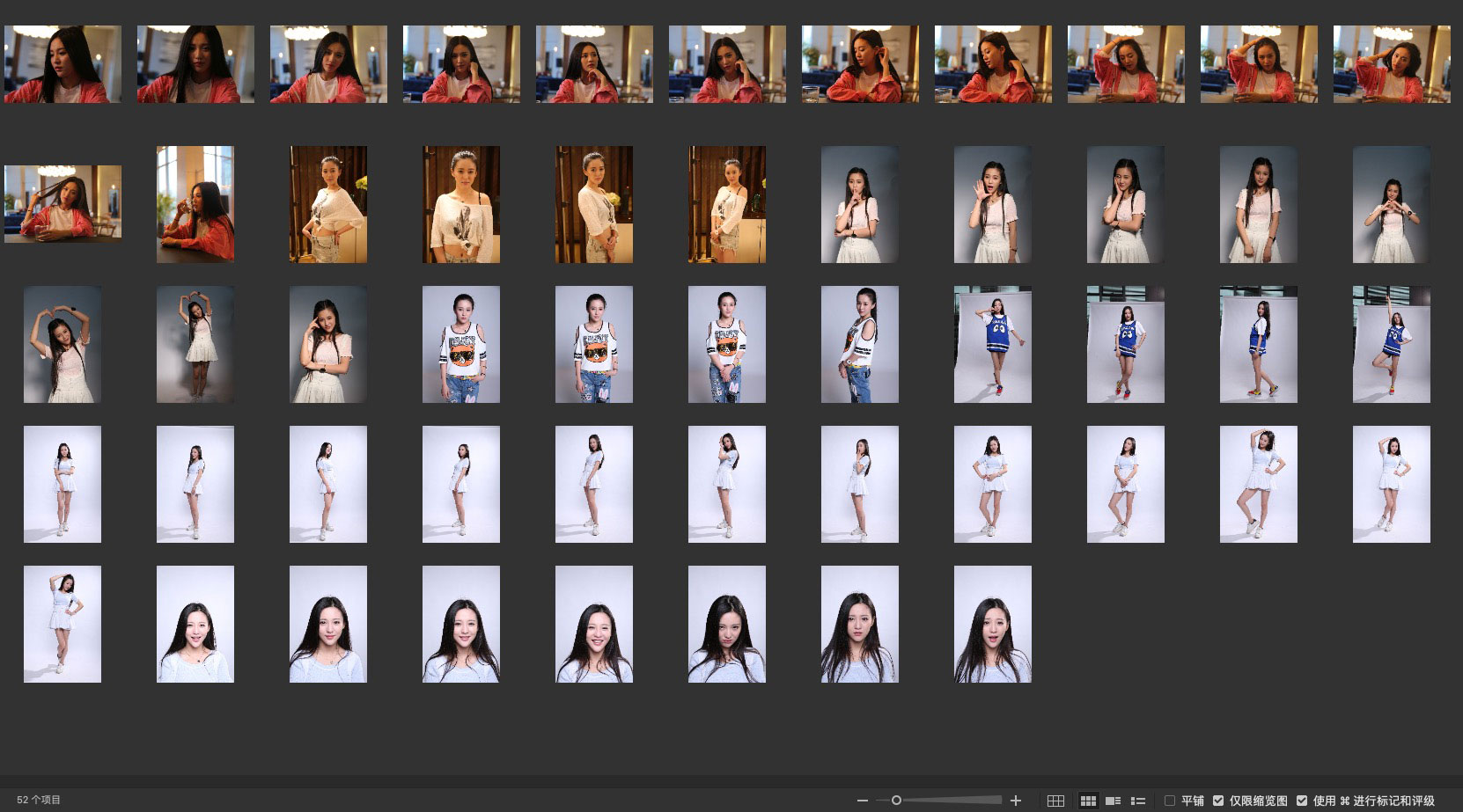Open the photo of woman drinking by window
The image size is (1463, 812).
coord(195,204)
